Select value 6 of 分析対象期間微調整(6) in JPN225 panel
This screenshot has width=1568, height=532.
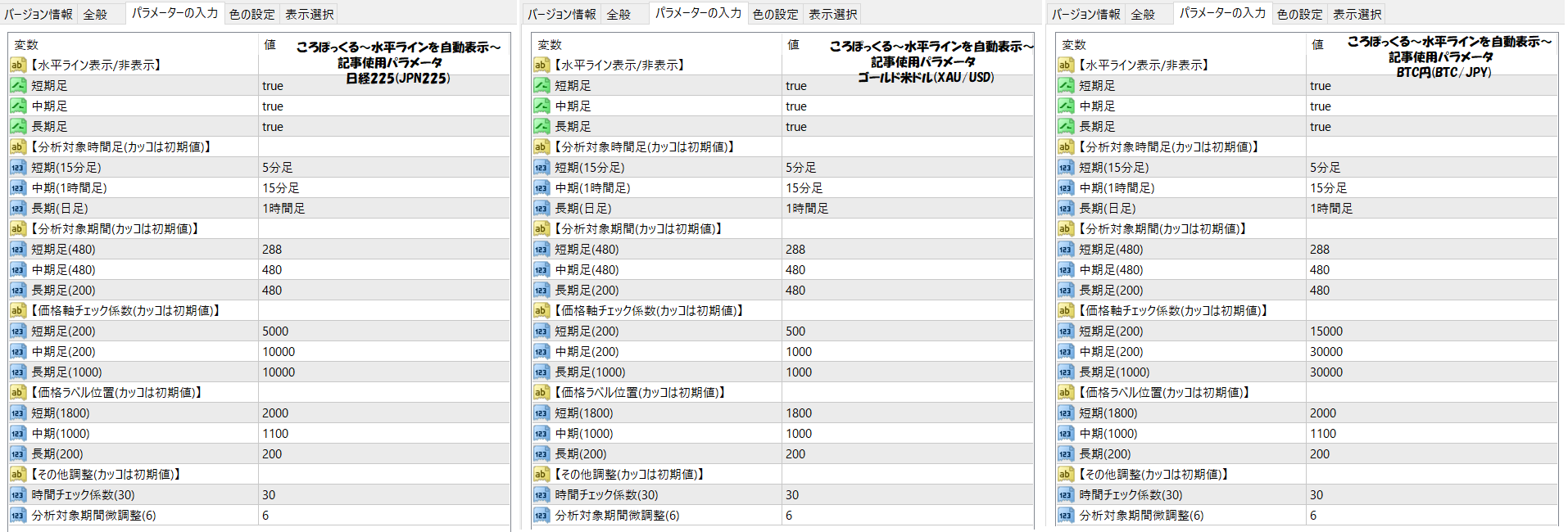click(x=265, y=515)
